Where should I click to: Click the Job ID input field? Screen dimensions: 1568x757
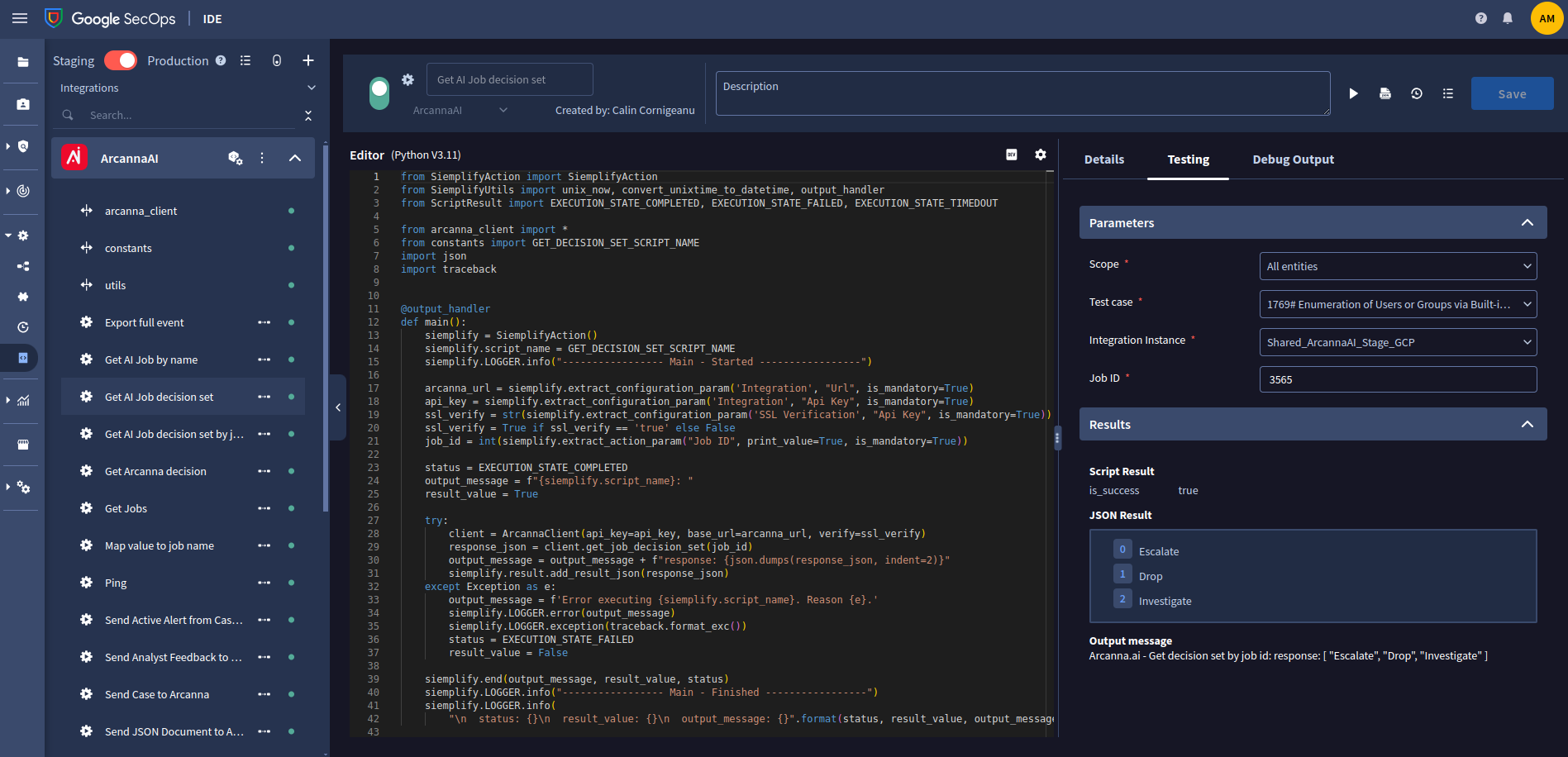(1399, 379)
